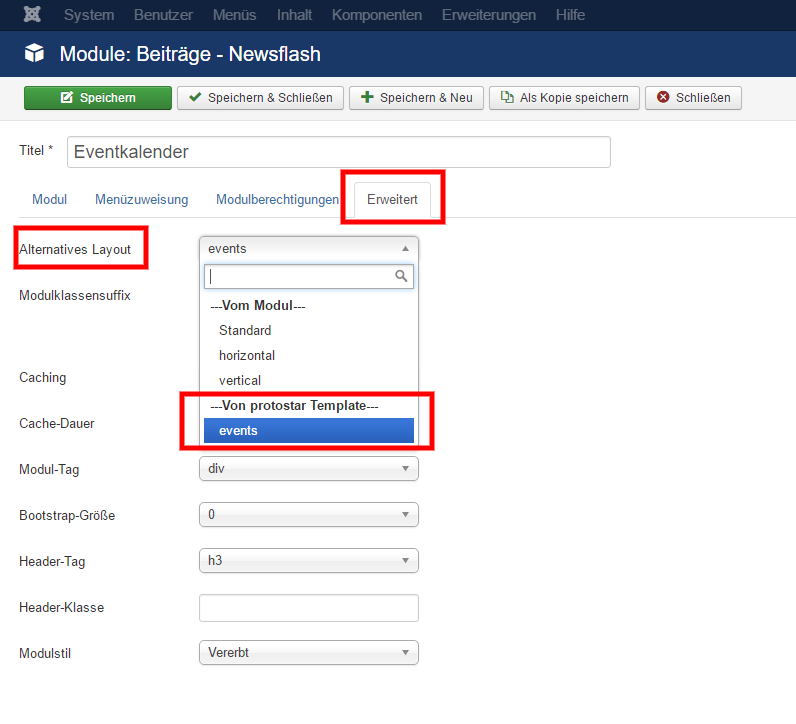Expand the Modul-Tag dropdown

pos(308,468)
